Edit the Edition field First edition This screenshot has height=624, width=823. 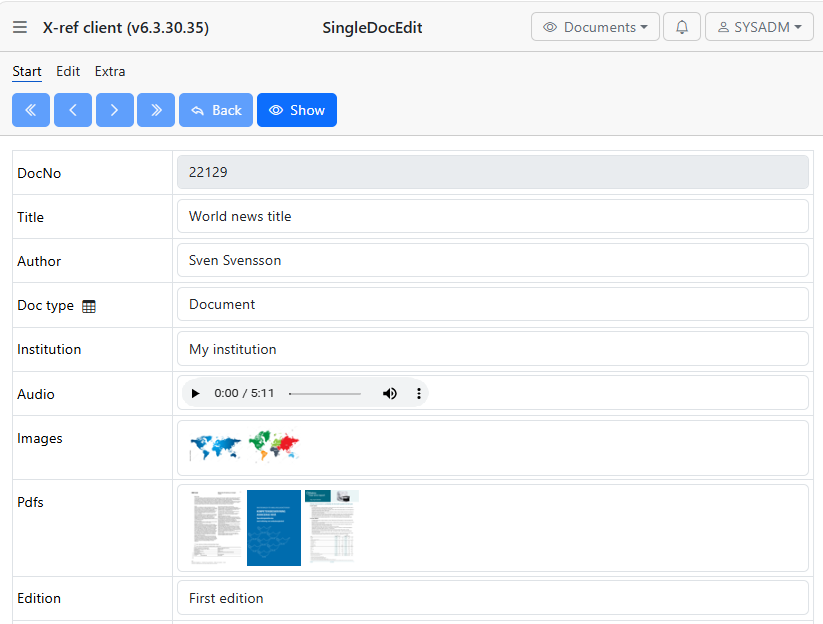pyautogui.click(x=492, y=598)
